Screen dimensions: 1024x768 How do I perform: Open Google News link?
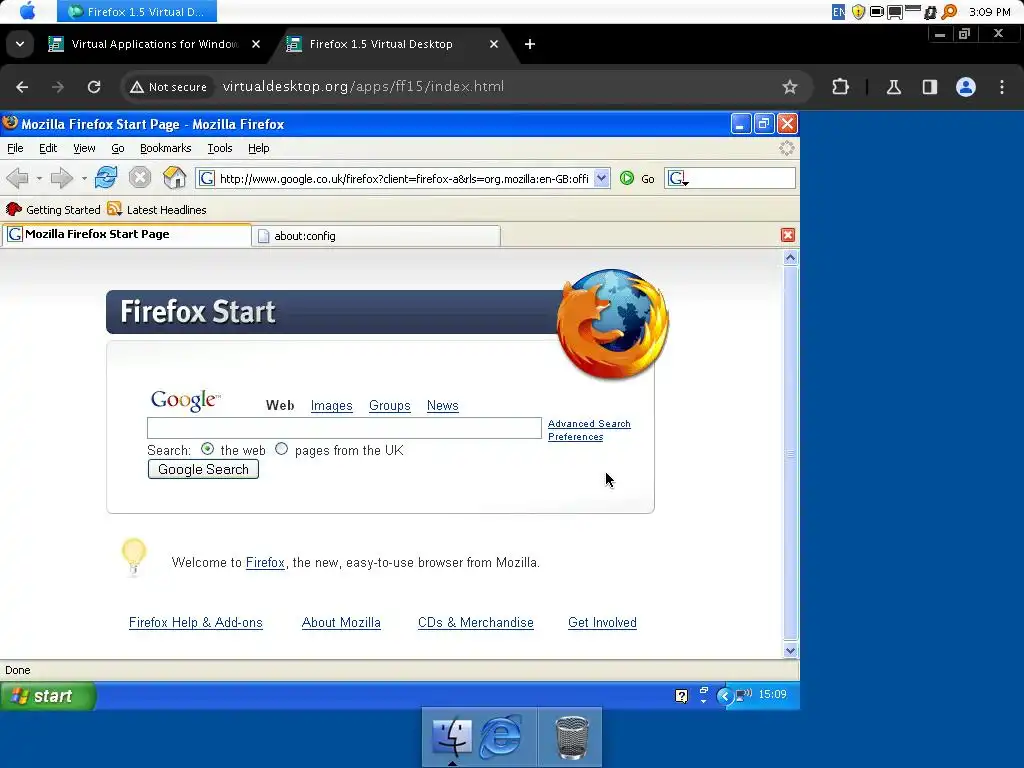click(x=442, y=406)
